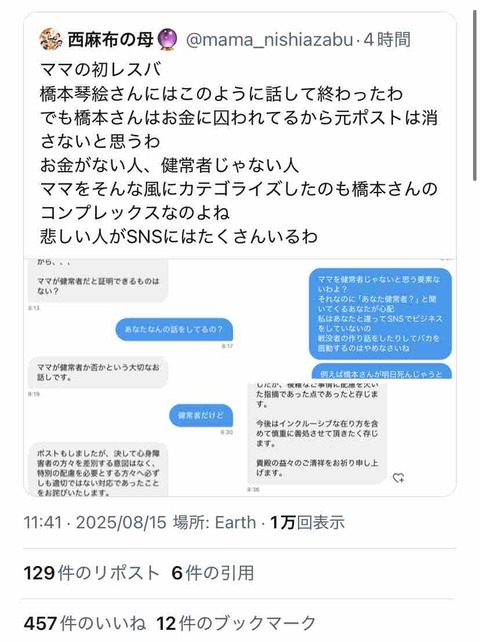This screenshot has height=642, width=480.
Task: Click the heart reaction icon on the message
Action: pos(398,477)
